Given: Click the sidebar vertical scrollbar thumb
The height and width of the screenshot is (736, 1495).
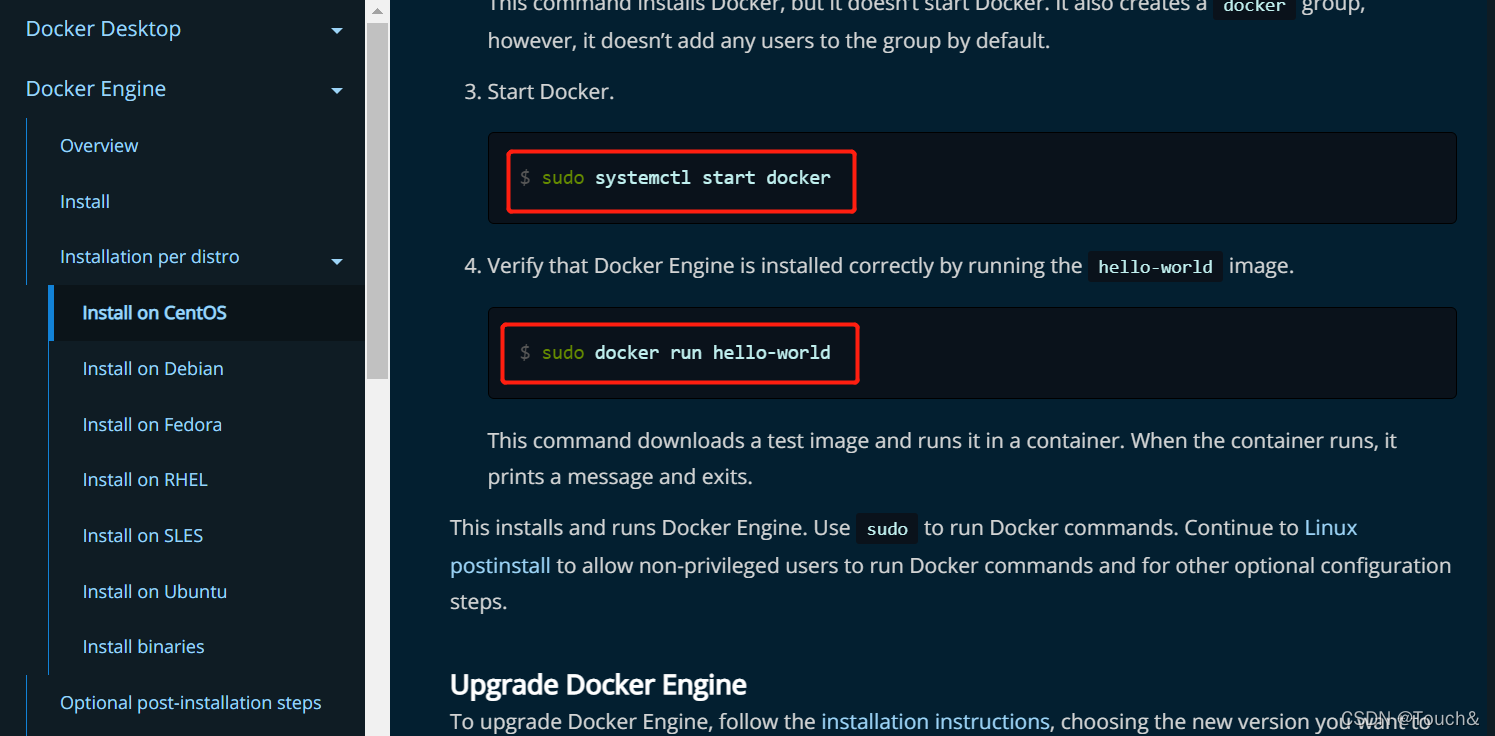Looking at the screenshot, I should (x=377, y=200).
